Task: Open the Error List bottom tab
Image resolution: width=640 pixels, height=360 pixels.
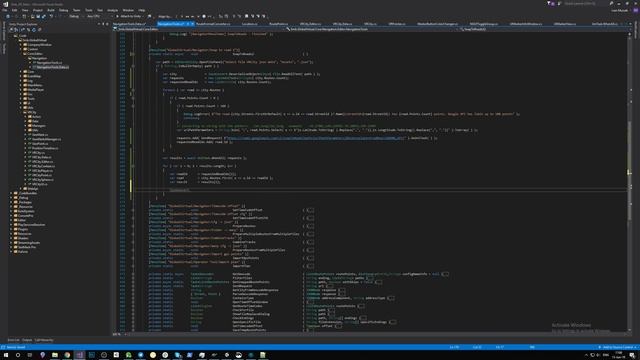Action: [x=13, y=340]
